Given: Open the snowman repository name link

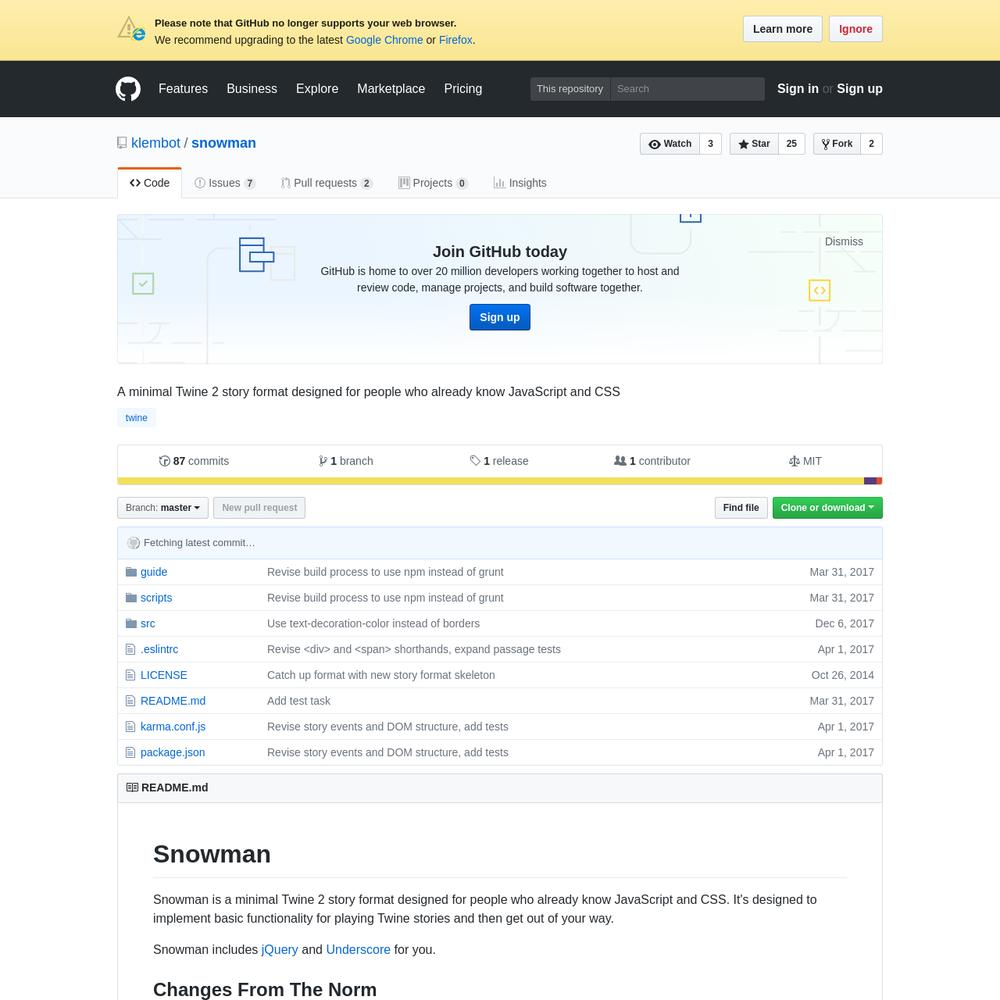Looking at the screenshot, I should pos(223,143).
